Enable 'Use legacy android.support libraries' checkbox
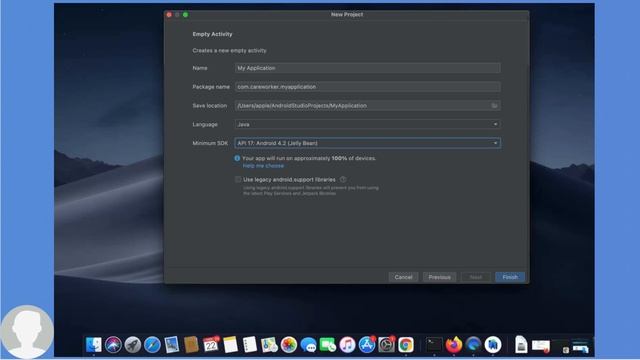This screenshot has width=640, height=360. (x=238, y=179)
